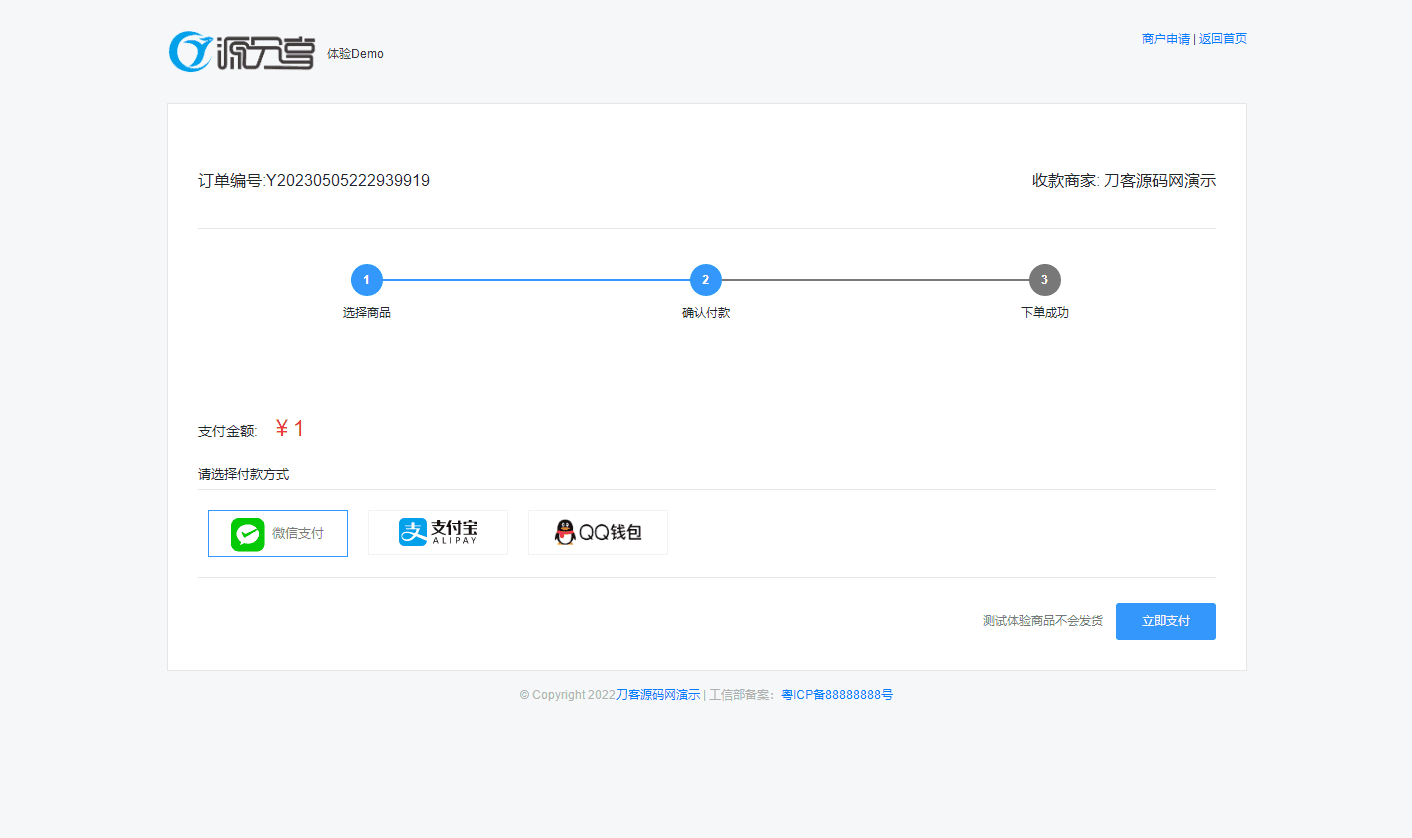The width and height of the screenshot is (1412, 838).
Task: Open the 粤ICP备88888888号 filing link
Action: [x=837, y=695]
